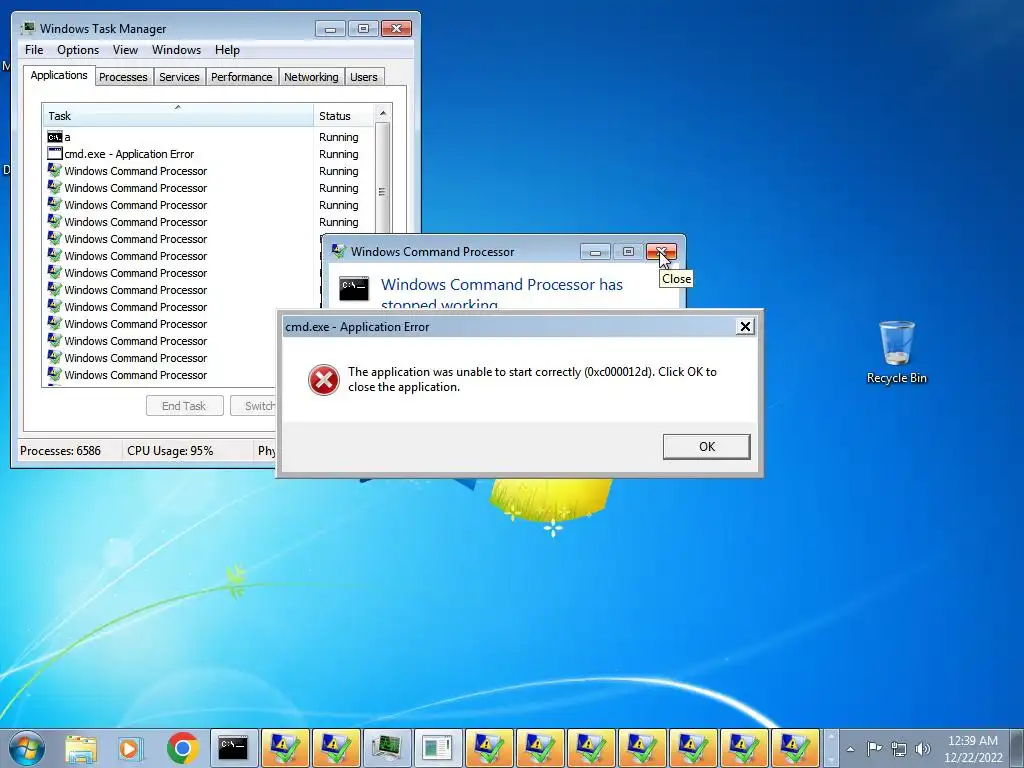Open Google Chrome from the taskbar
Image resolution: width=1024 pixels, height=768 pixels.
pyautogui.click(x=182, y=748)
